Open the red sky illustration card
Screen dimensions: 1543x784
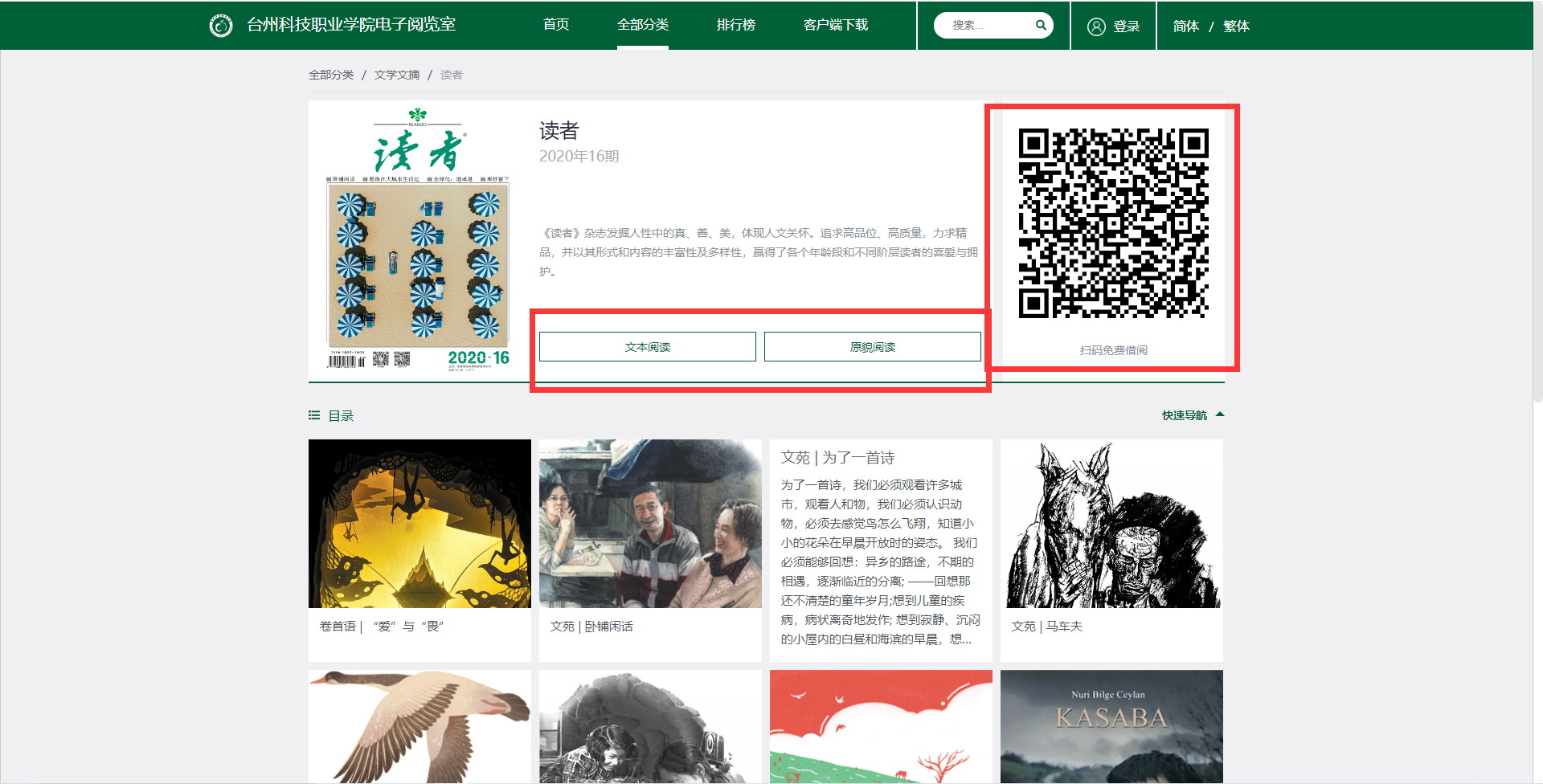881,726
